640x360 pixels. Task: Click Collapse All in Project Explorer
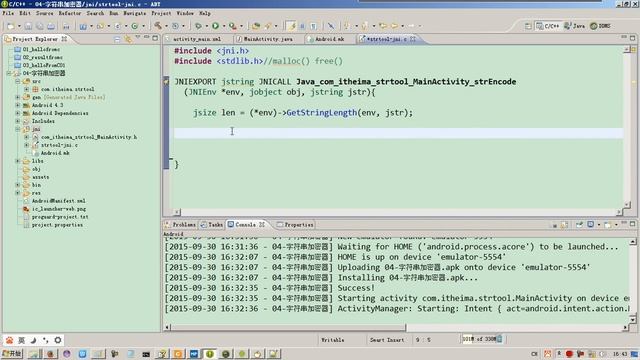point(117,39)
